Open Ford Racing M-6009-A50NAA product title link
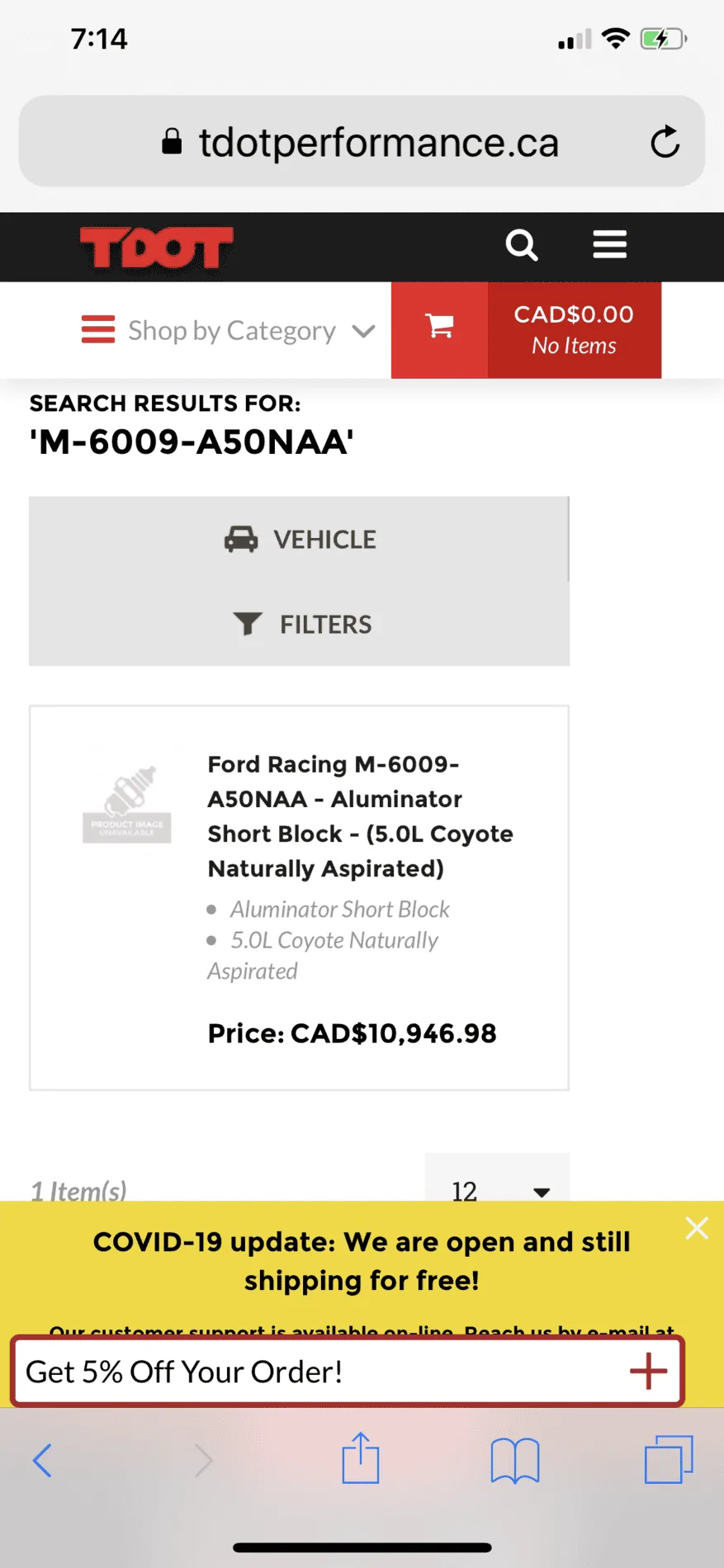The width and height of the screenshot is (724, 1568). (360, 816)
